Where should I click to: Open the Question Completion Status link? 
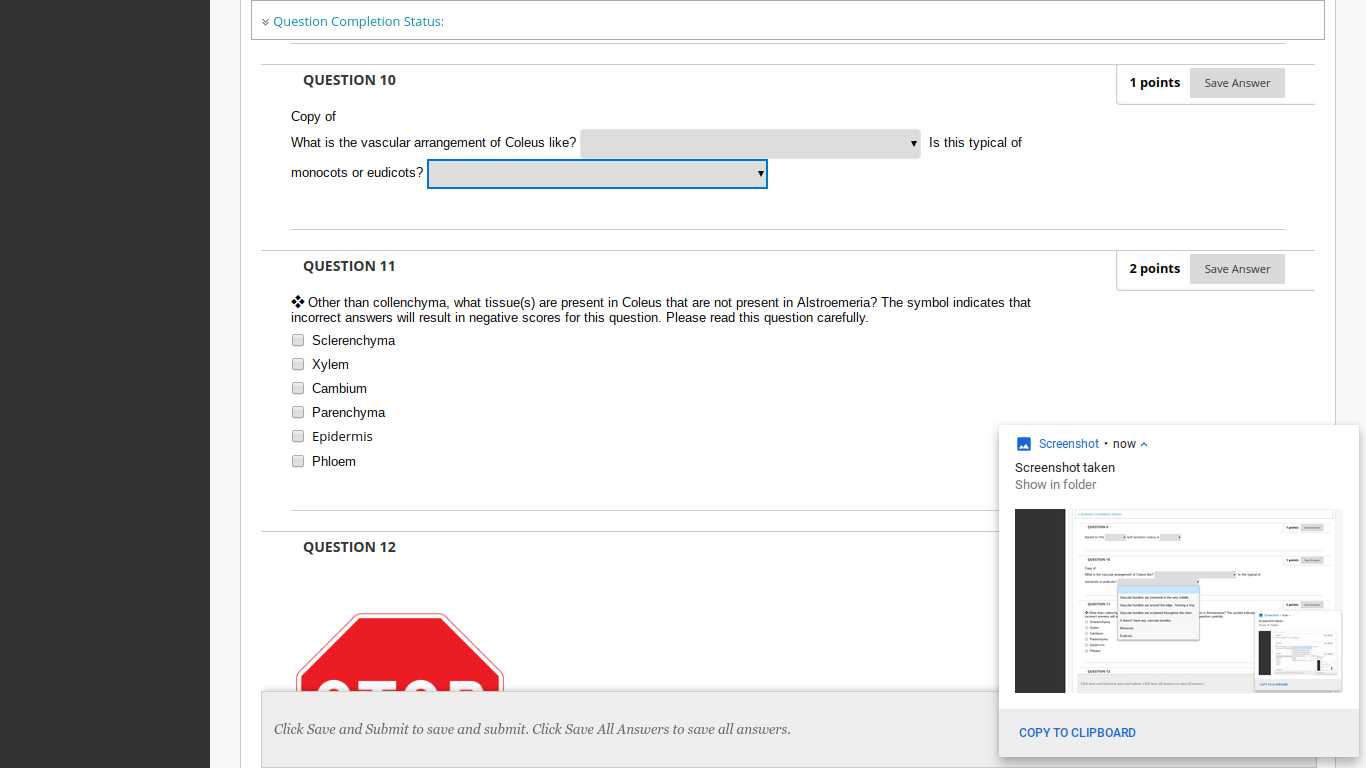coord(358,21)
